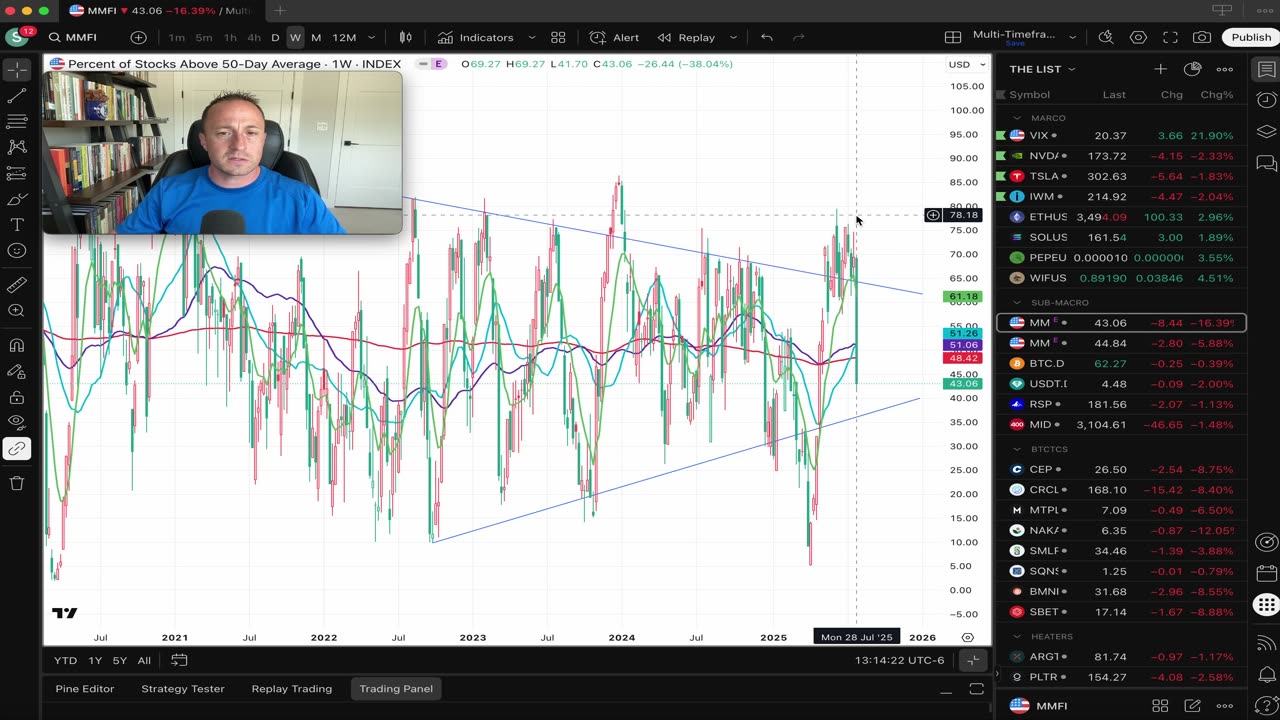Open the Fibonacci retracement tools

(17, 121)
